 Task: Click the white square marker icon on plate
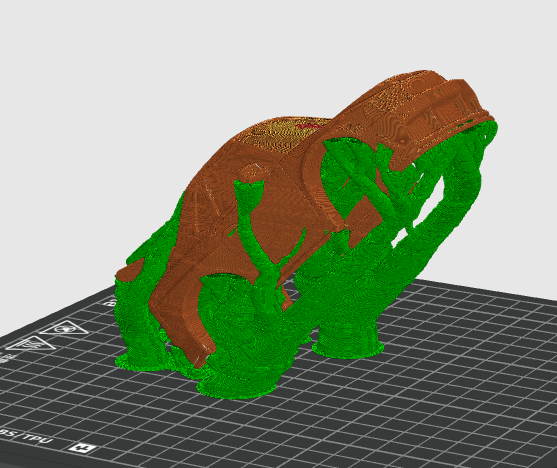click(82, 448)
